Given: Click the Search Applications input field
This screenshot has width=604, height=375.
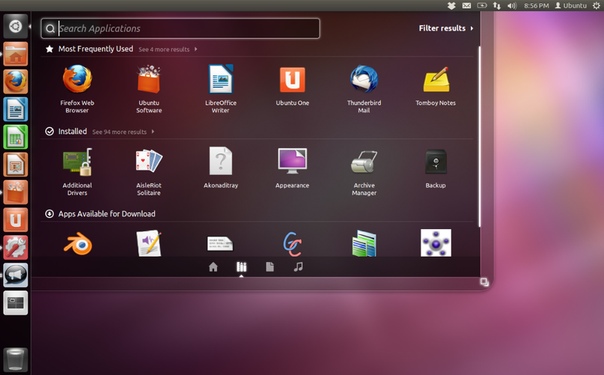Looking at the screenshot, I should pos(180,28).
